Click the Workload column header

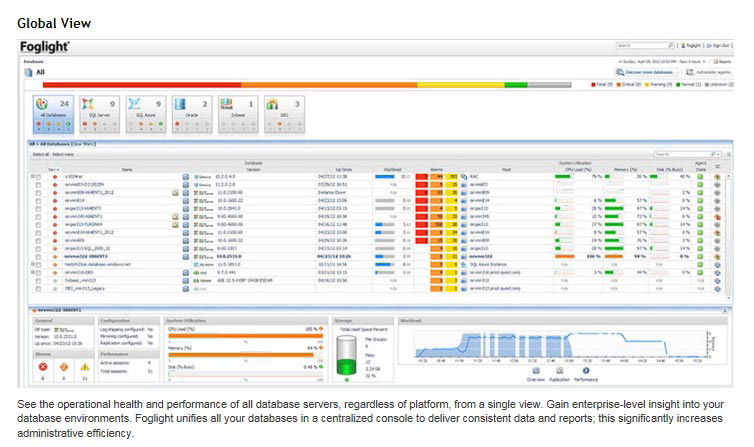tap(392, 170)
